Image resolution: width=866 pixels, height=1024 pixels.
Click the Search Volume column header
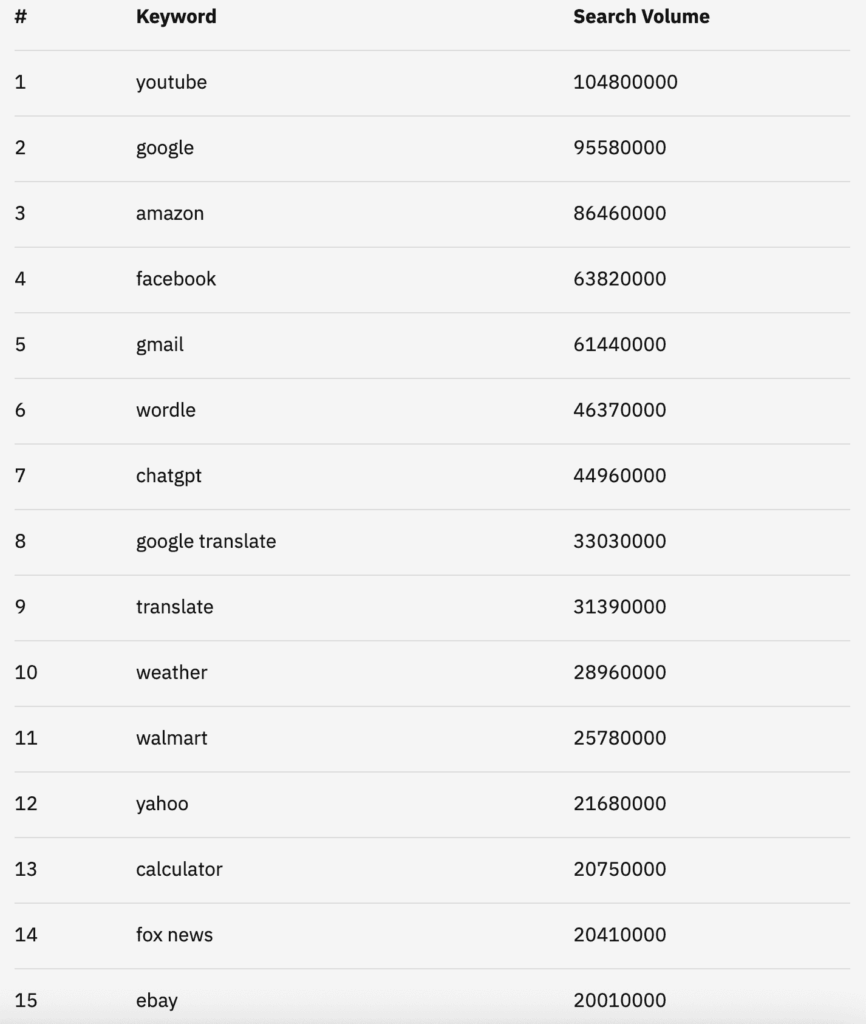pyautogui.click(x=641, y=16)
